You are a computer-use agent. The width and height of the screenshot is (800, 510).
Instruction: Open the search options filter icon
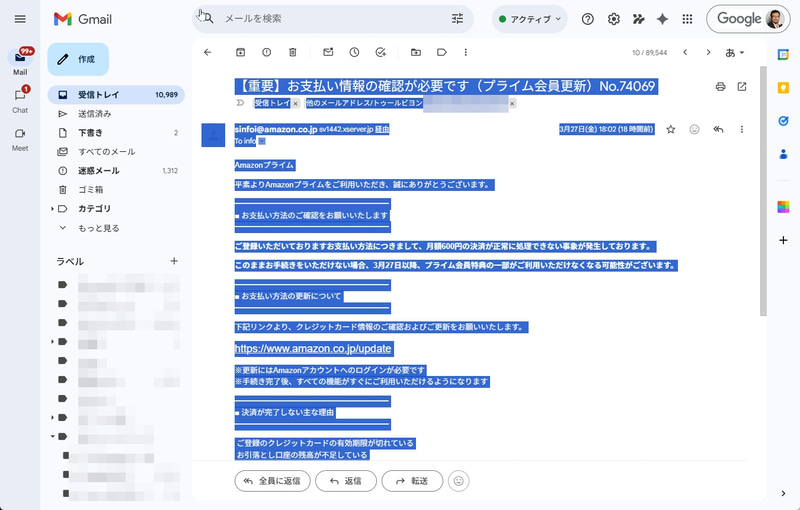457,19
